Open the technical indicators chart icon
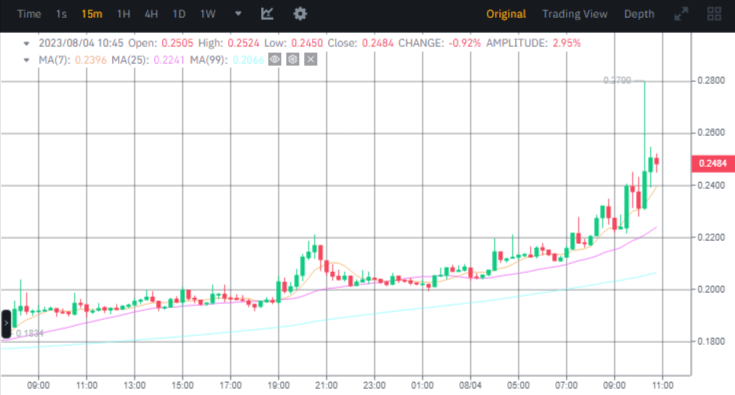The image size is (735, 395). coord(267,14)
